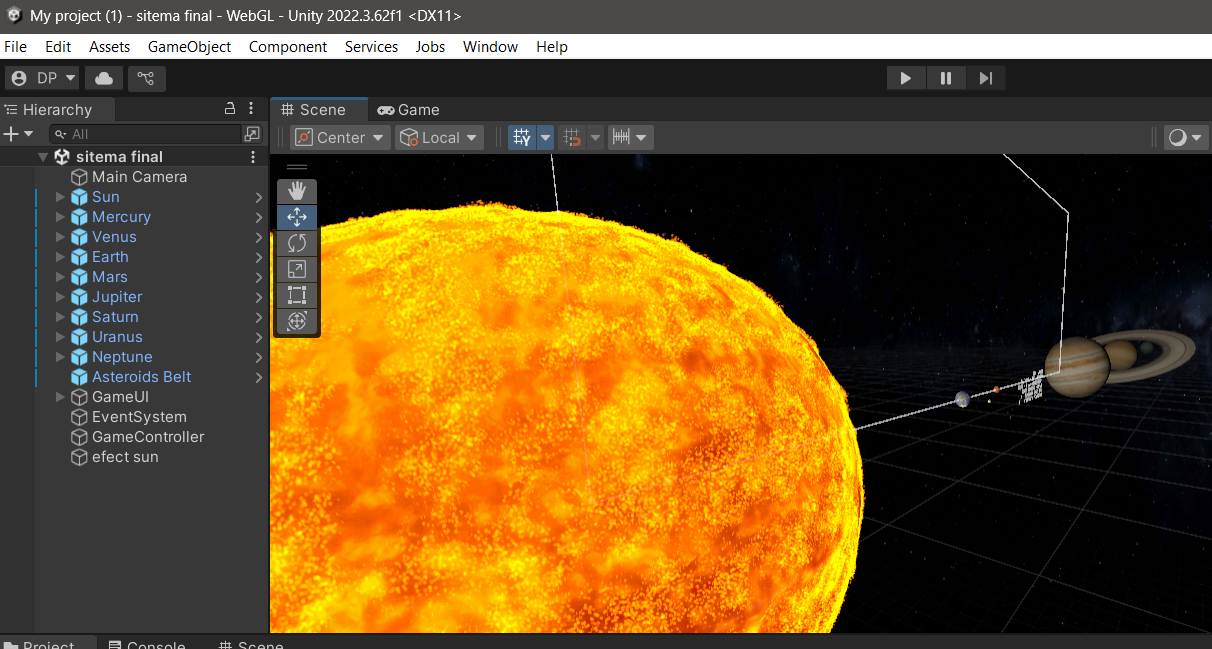Open the Window menu
Screen dimensions: 1212x649
click(490, 47)
